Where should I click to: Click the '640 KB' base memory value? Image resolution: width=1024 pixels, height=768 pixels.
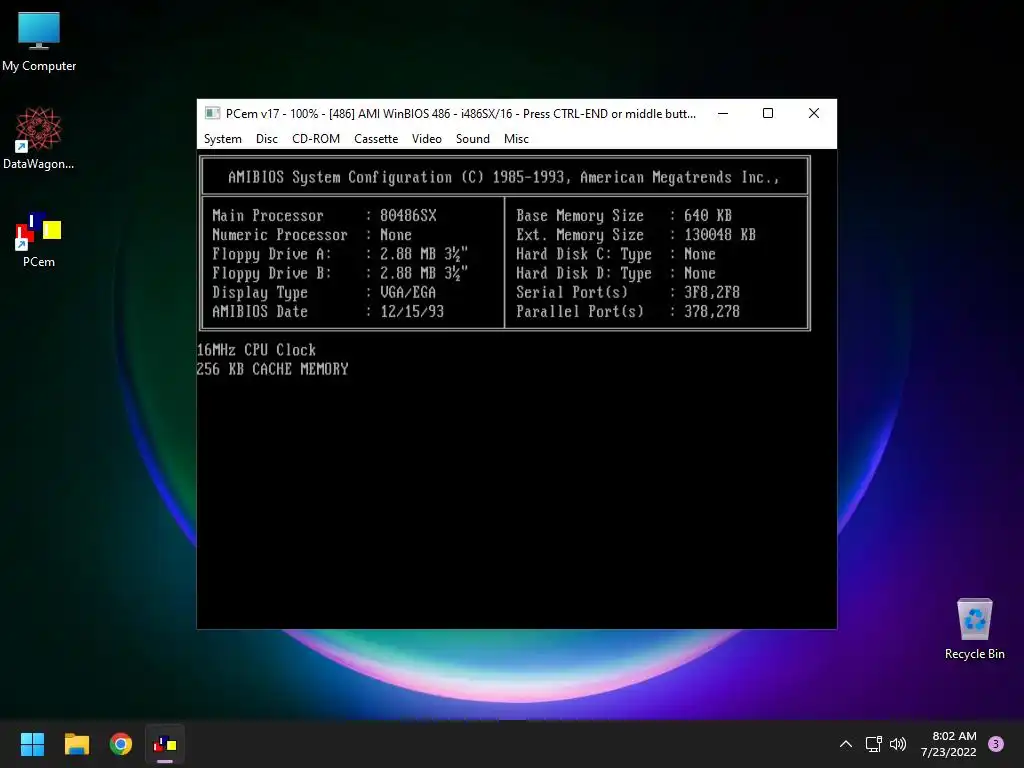708,216
